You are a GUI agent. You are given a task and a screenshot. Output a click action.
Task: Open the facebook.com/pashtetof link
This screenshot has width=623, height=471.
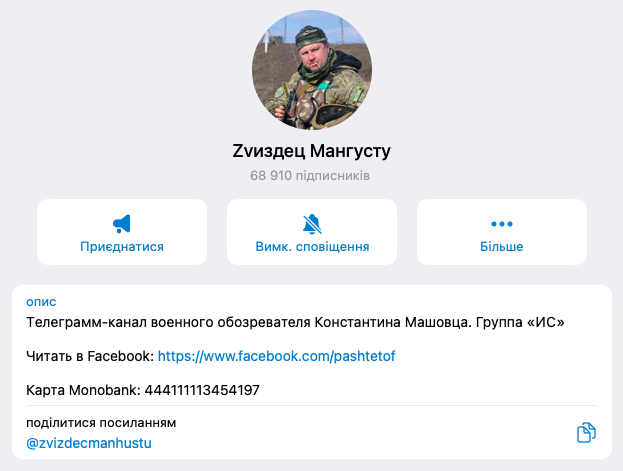(x=277, y=356)
